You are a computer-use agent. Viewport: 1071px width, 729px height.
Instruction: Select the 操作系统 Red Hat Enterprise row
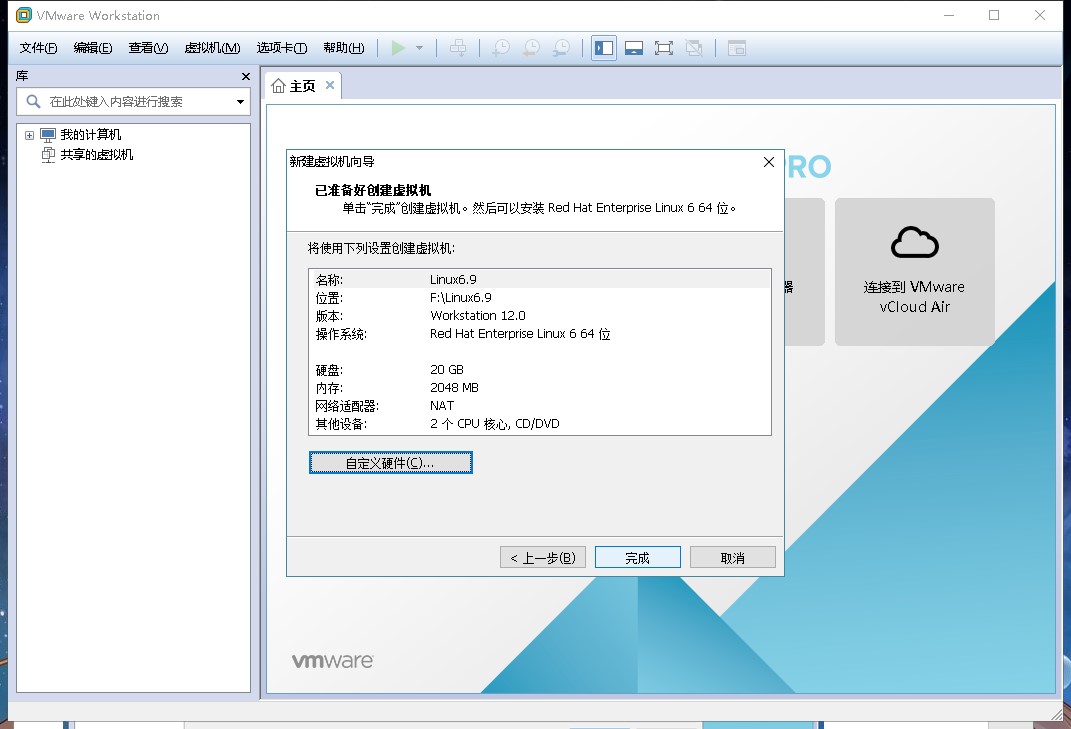point(540,334)
